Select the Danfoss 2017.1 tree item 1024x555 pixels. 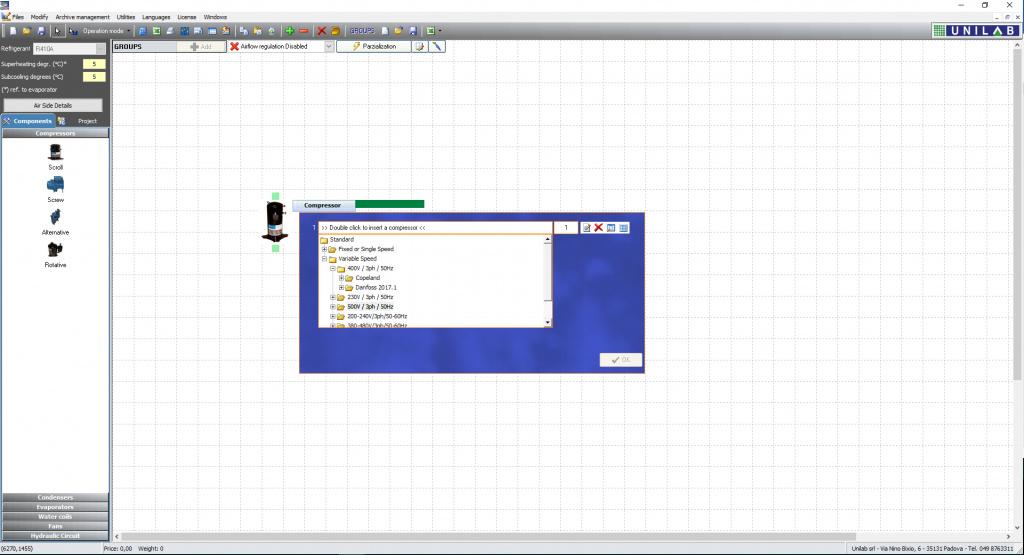pyautogui.click(x=376, y=287)
